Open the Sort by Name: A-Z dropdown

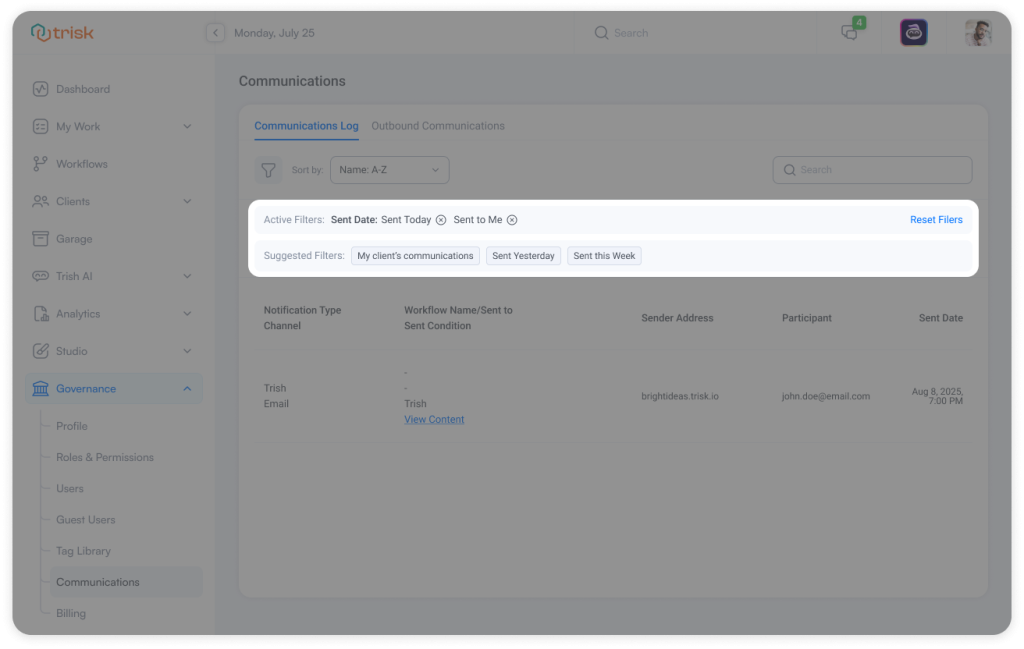pos(389,170)
